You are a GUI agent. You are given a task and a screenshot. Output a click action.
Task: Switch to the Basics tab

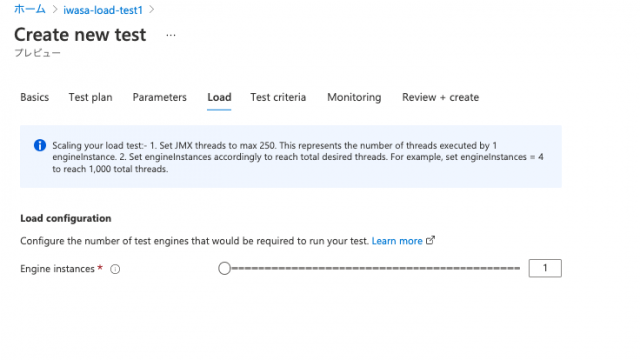[x=35, y=97]
